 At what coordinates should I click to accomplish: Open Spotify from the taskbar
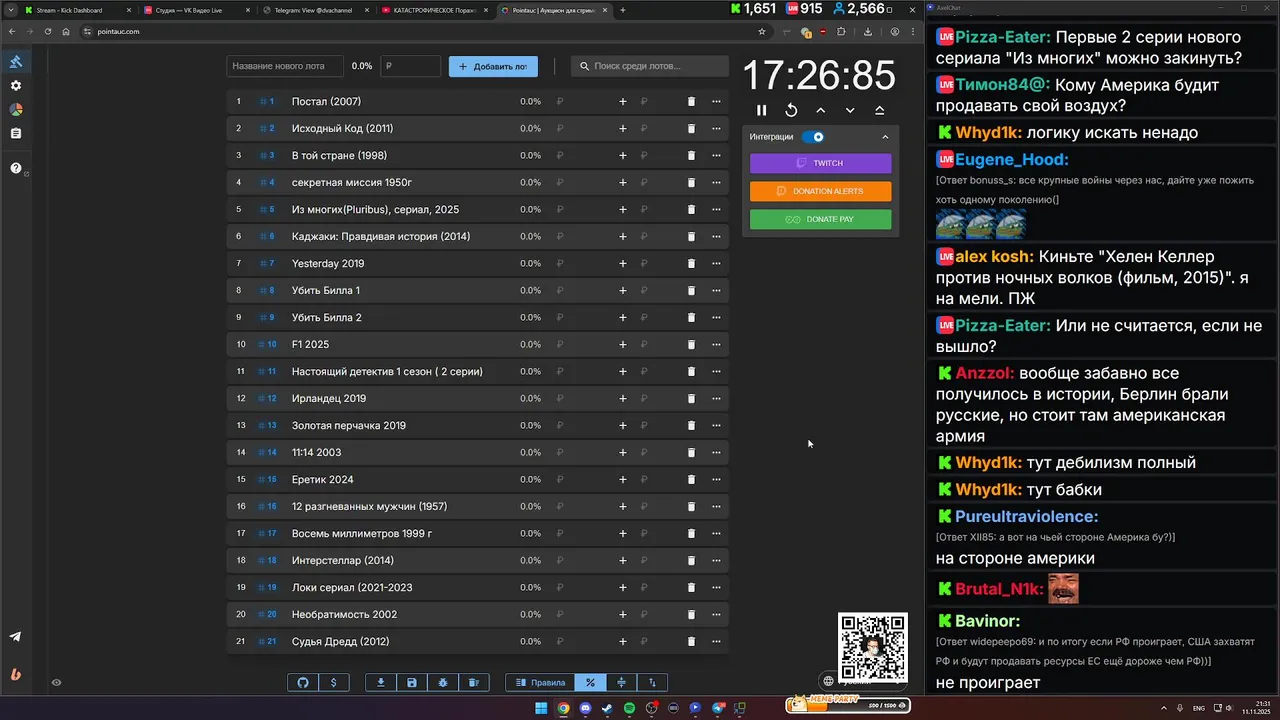629,708
